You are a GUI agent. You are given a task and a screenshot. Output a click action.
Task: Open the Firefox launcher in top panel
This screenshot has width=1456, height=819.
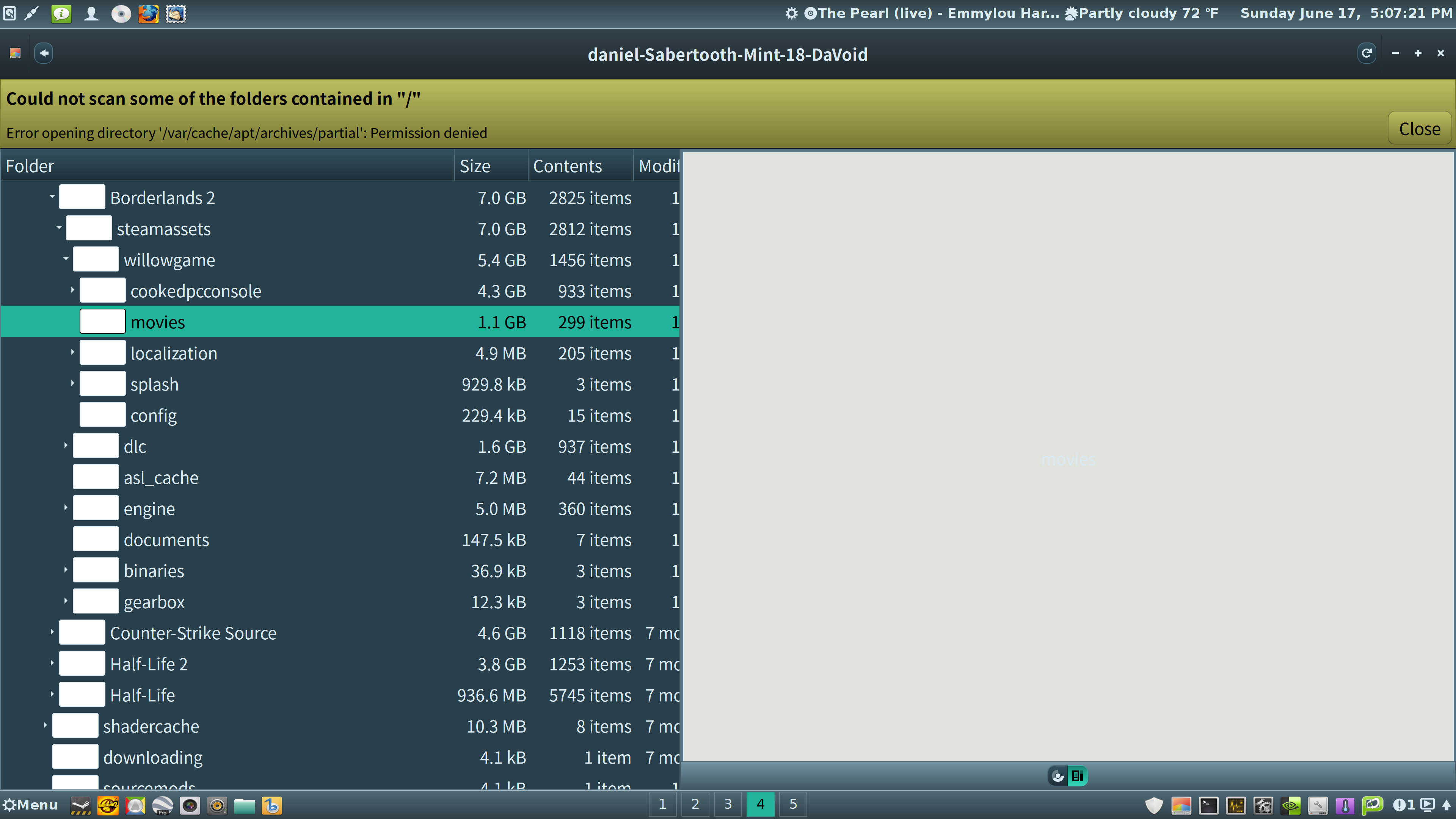pyautogui.click(x=149, y=14)
